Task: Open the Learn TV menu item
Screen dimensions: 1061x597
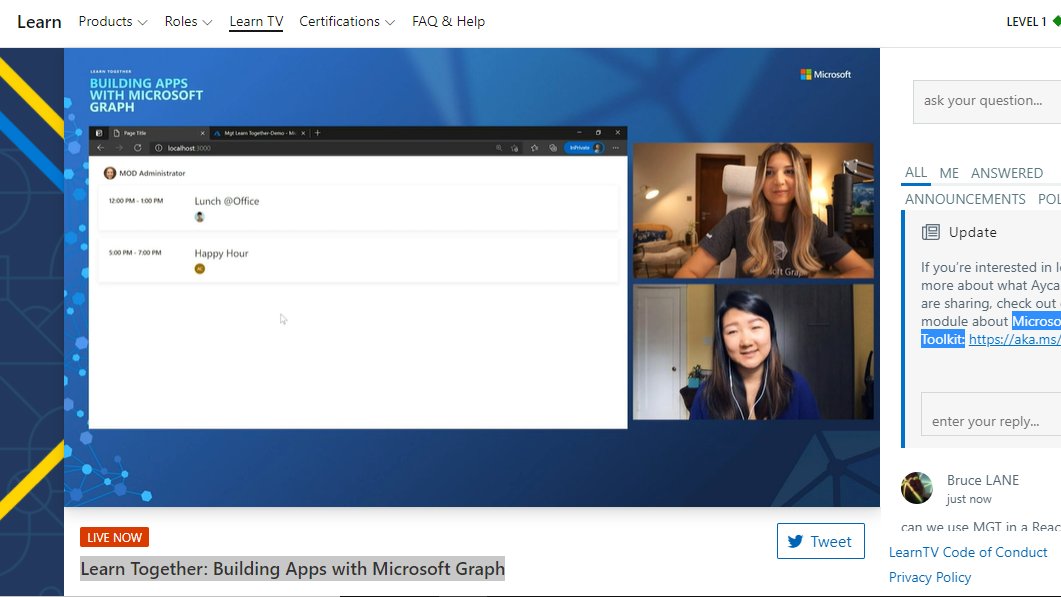Action: 256,22
